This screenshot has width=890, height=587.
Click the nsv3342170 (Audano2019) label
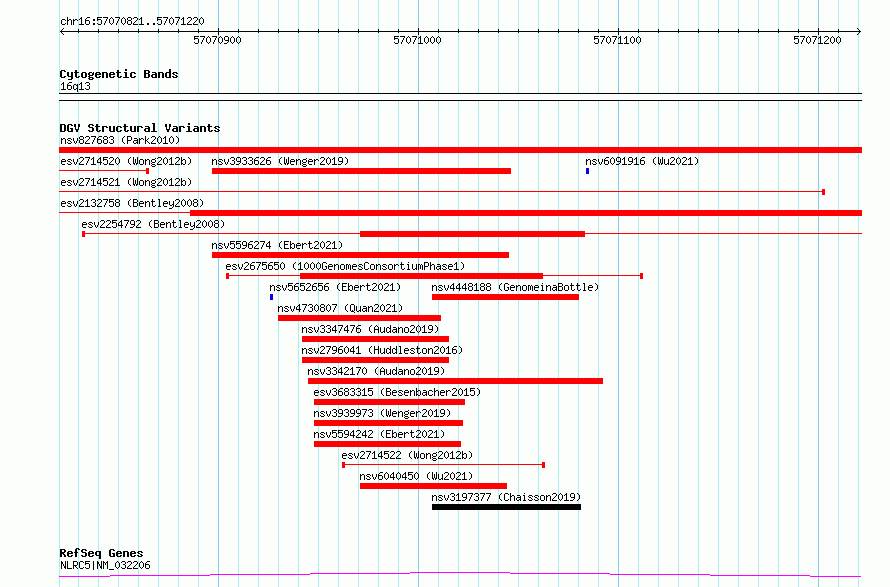[376, 371]
